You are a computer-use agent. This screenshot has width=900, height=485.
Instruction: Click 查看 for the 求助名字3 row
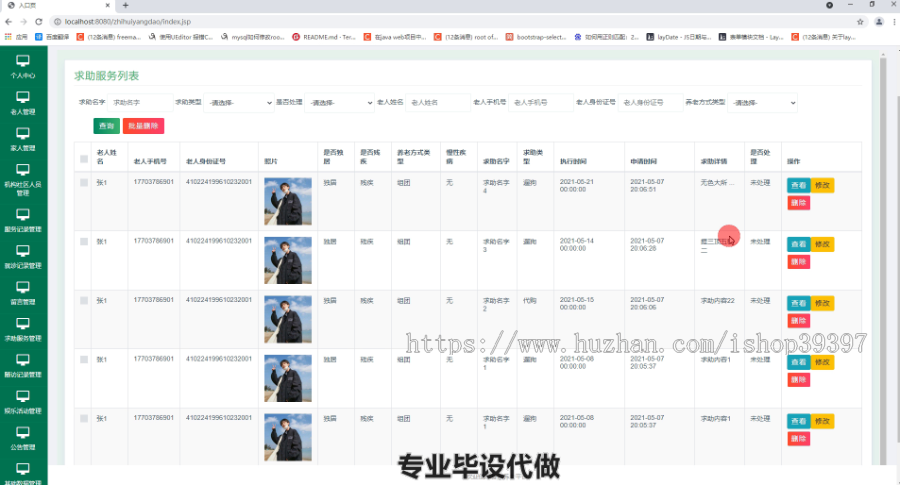(798, 244)
